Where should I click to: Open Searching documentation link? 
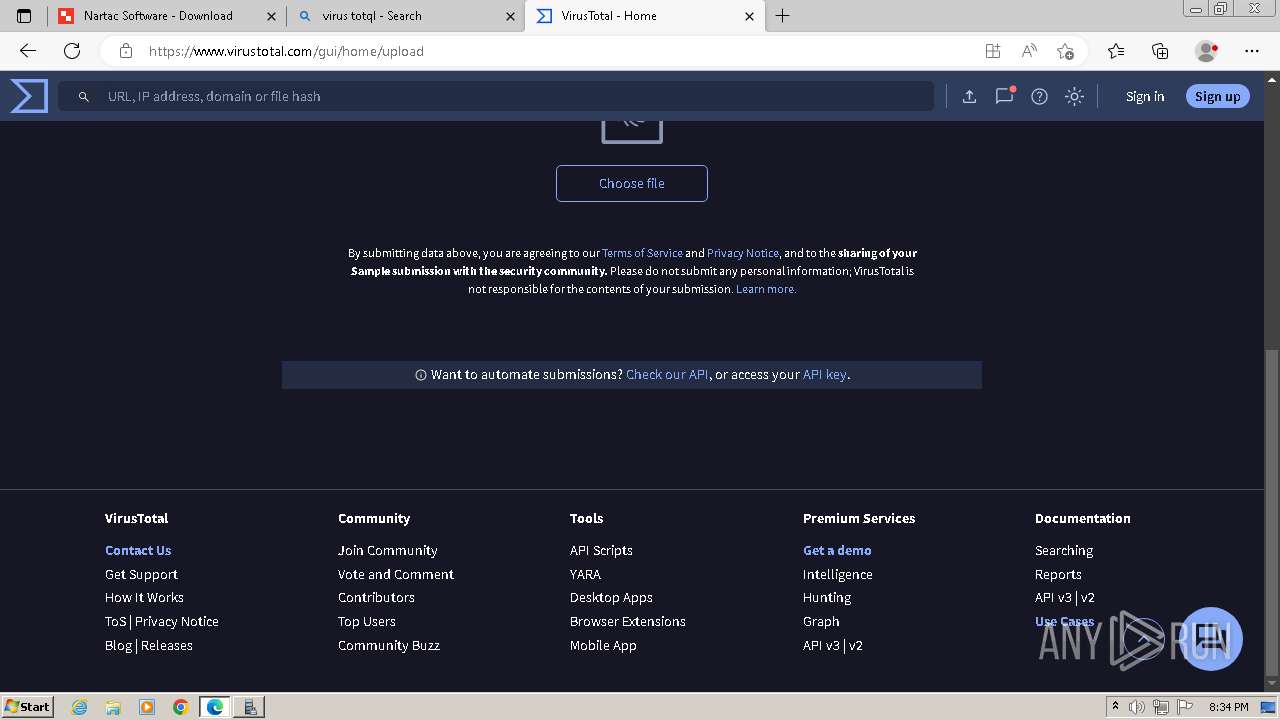click(x=1064, y=550)
